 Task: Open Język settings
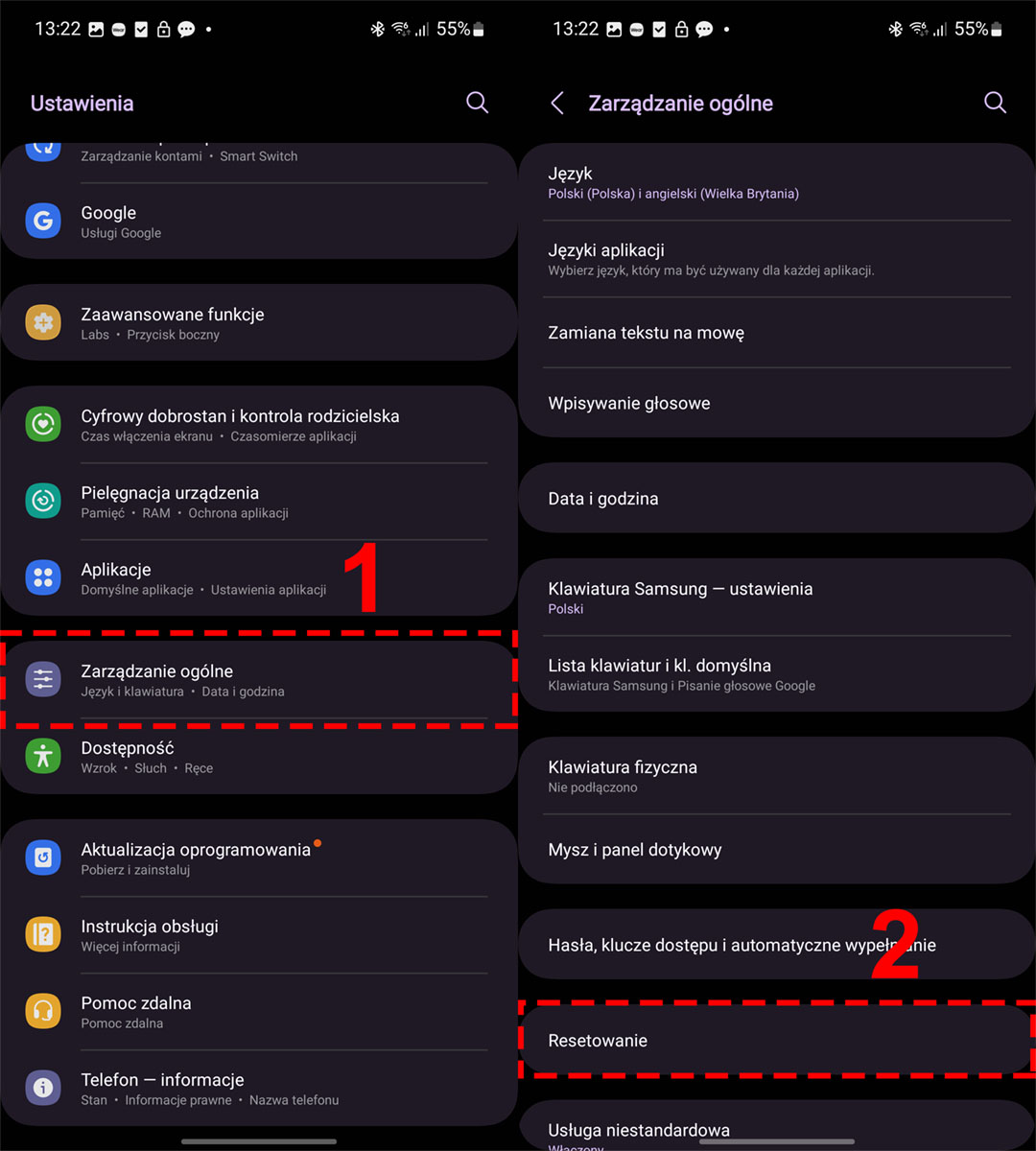click(x=777, y=182)
